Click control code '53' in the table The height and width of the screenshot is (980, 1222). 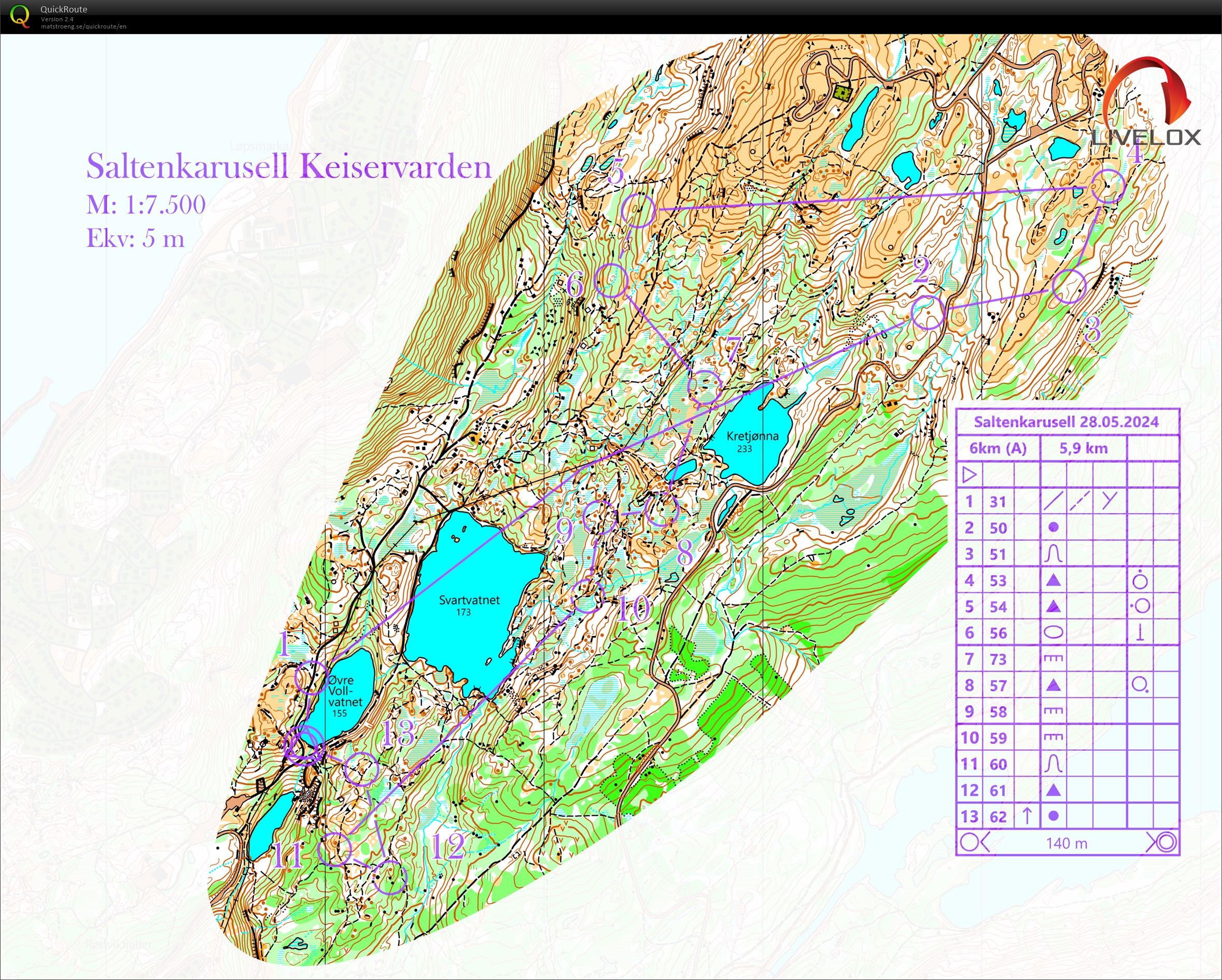[x=998, y=580]
